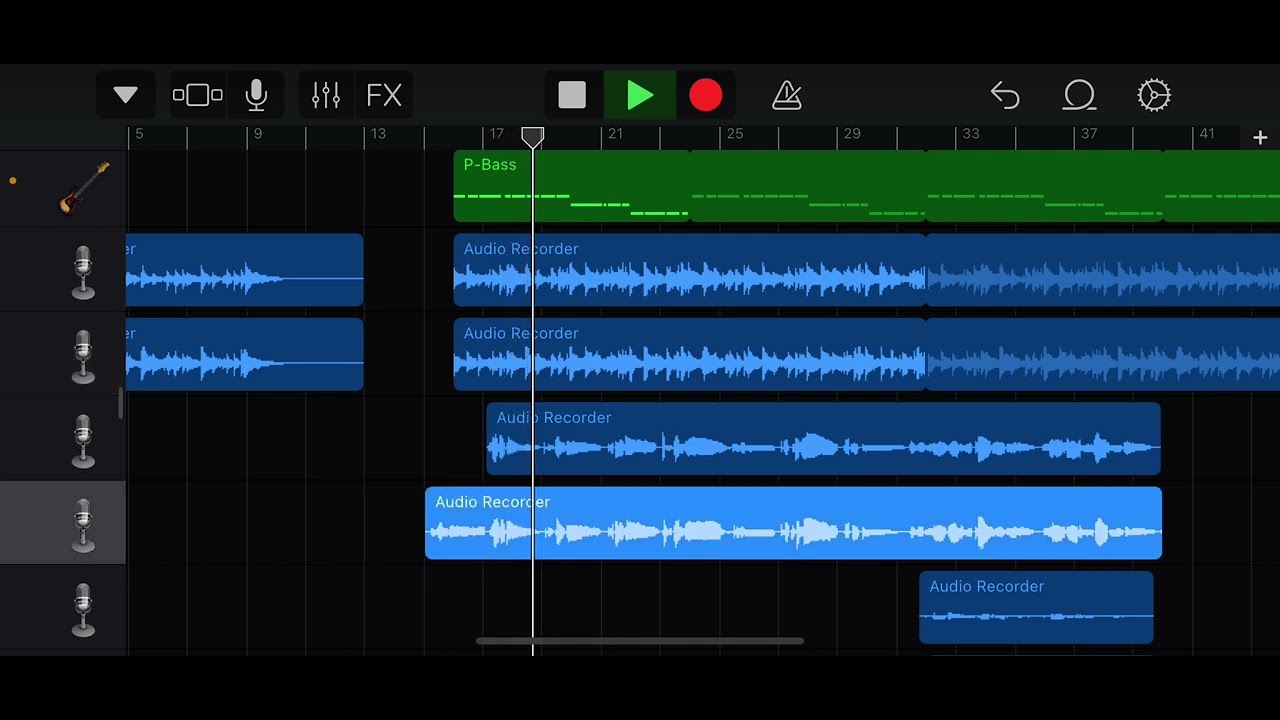Jump to bar 37 on the ruler
Viewport: 1280px width, 720px height.
tap(1089, 134)
